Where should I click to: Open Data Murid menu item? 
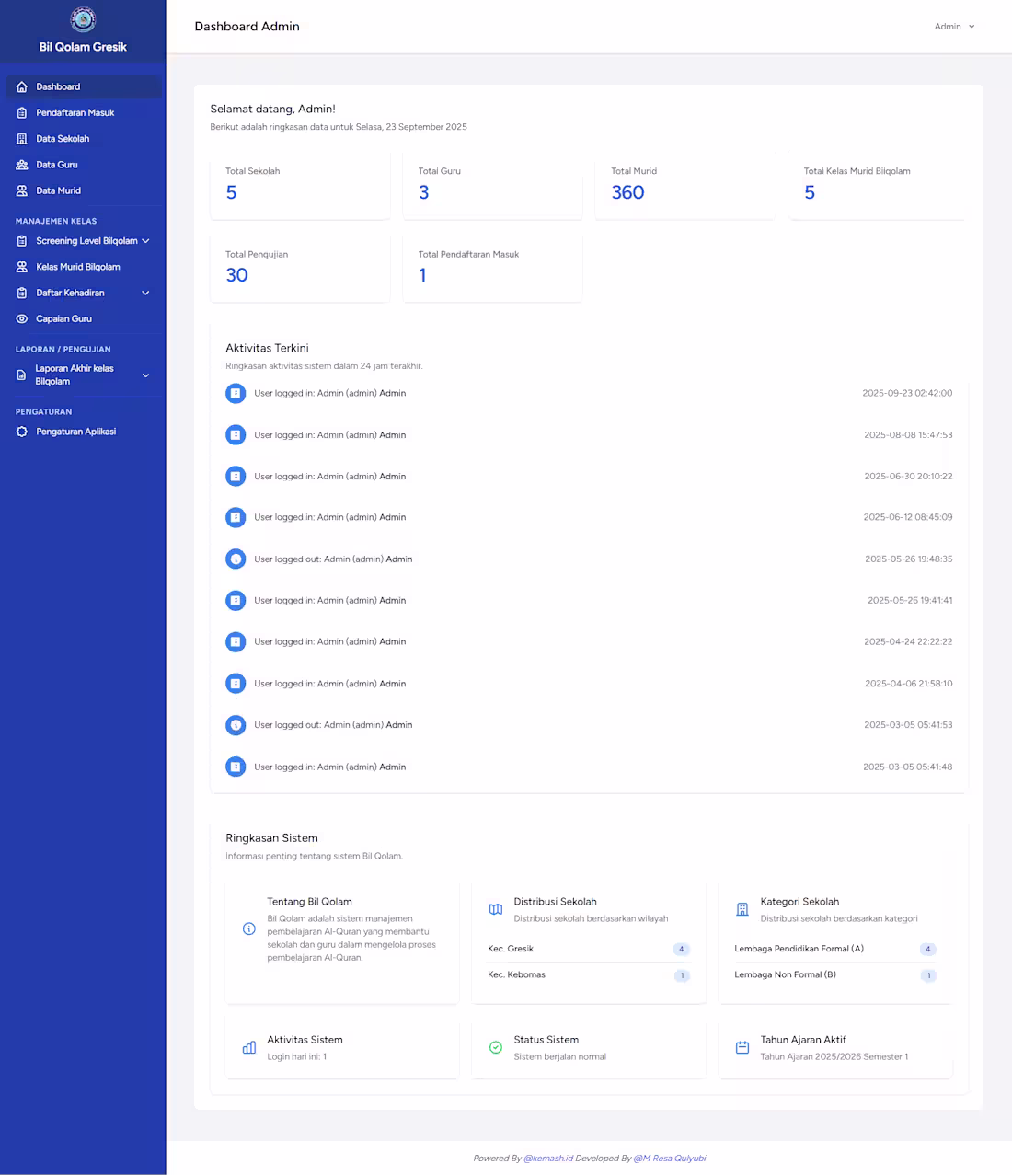tap(83, 190)
